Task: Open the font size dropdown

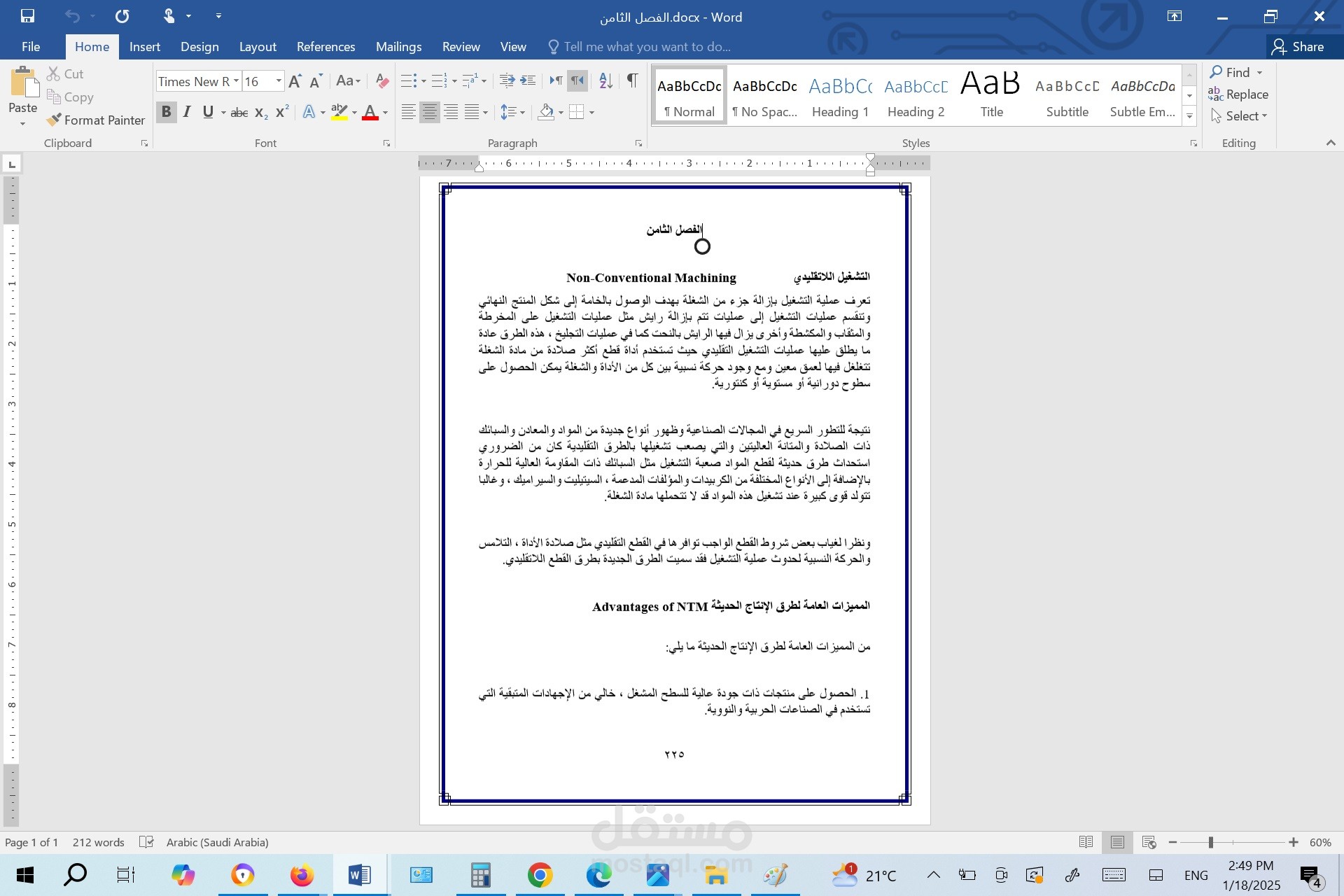Action: coord(279,81)
